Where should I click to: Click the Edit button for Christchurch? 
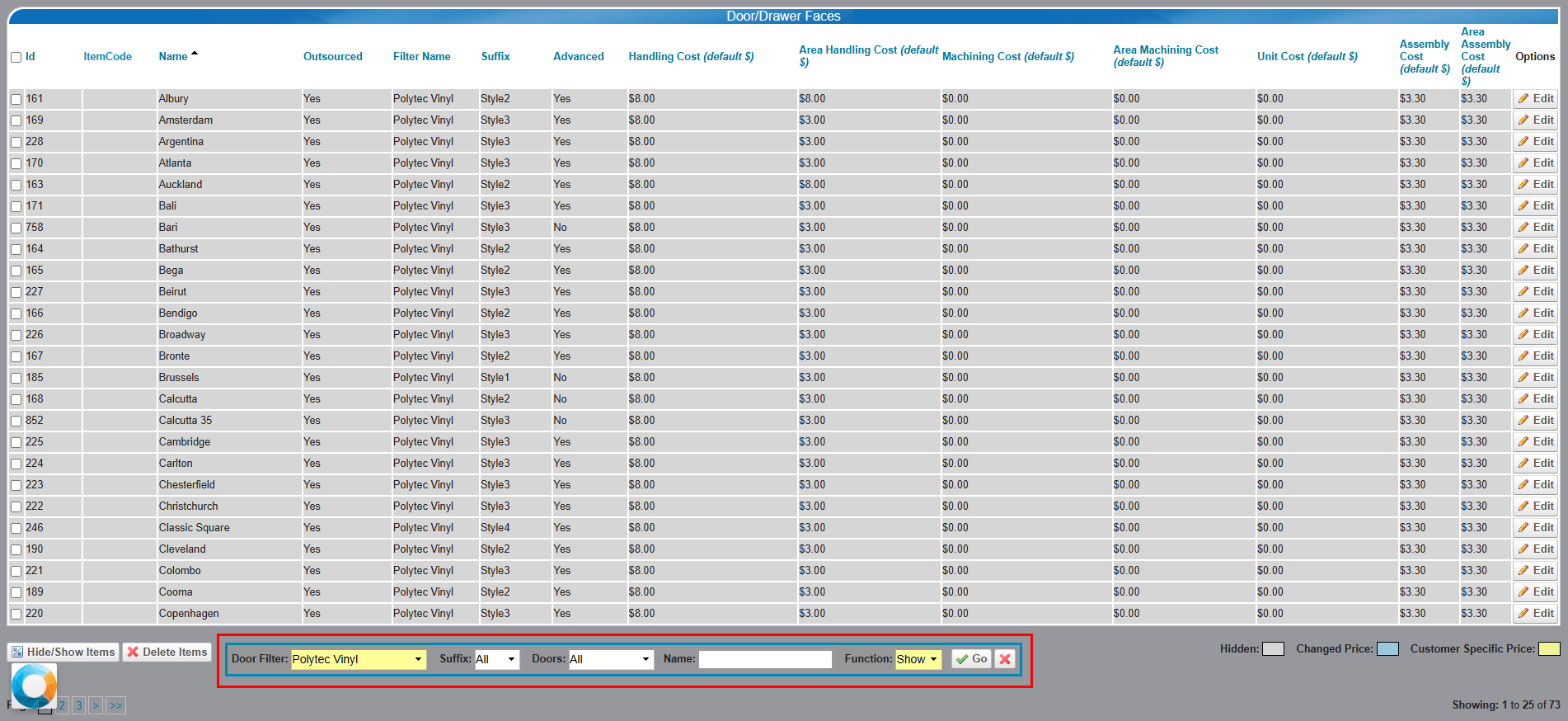[x=1536, y=507]
